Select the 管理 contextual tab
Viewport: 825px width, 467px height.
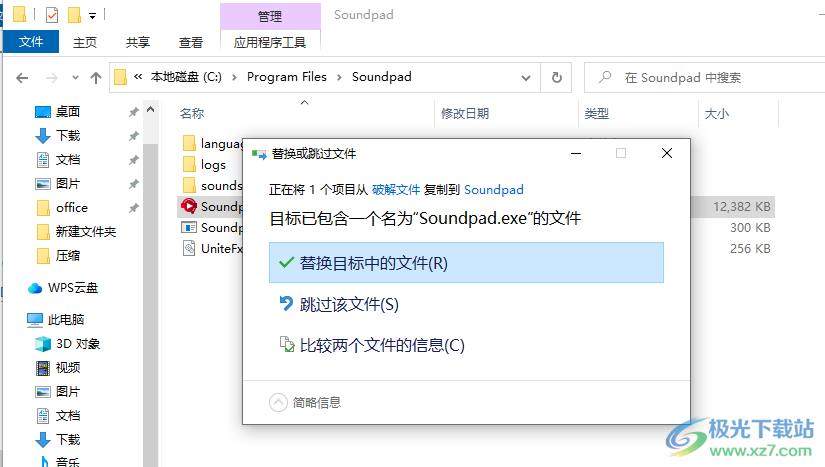click(270, 16)
